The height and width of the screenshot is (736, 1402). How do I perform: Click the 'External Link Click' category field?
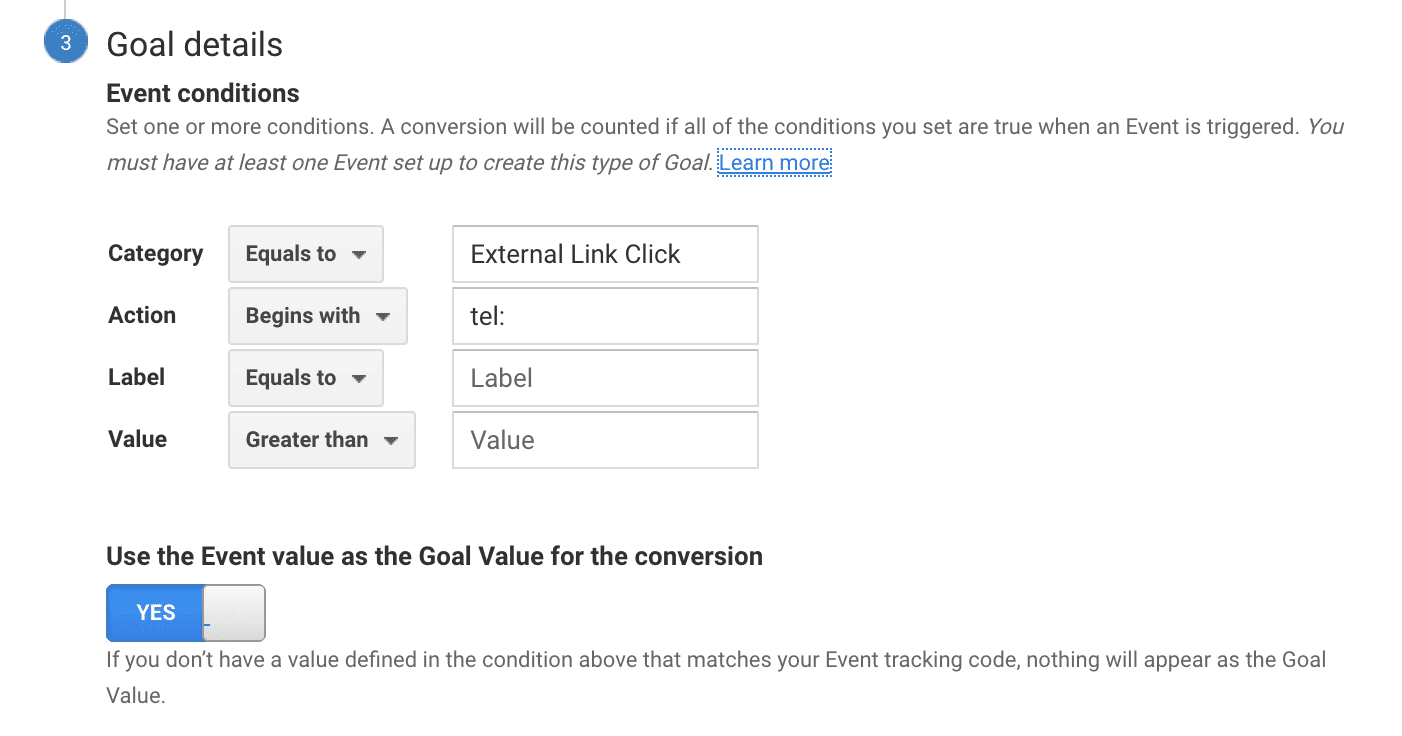pos(605,254)
